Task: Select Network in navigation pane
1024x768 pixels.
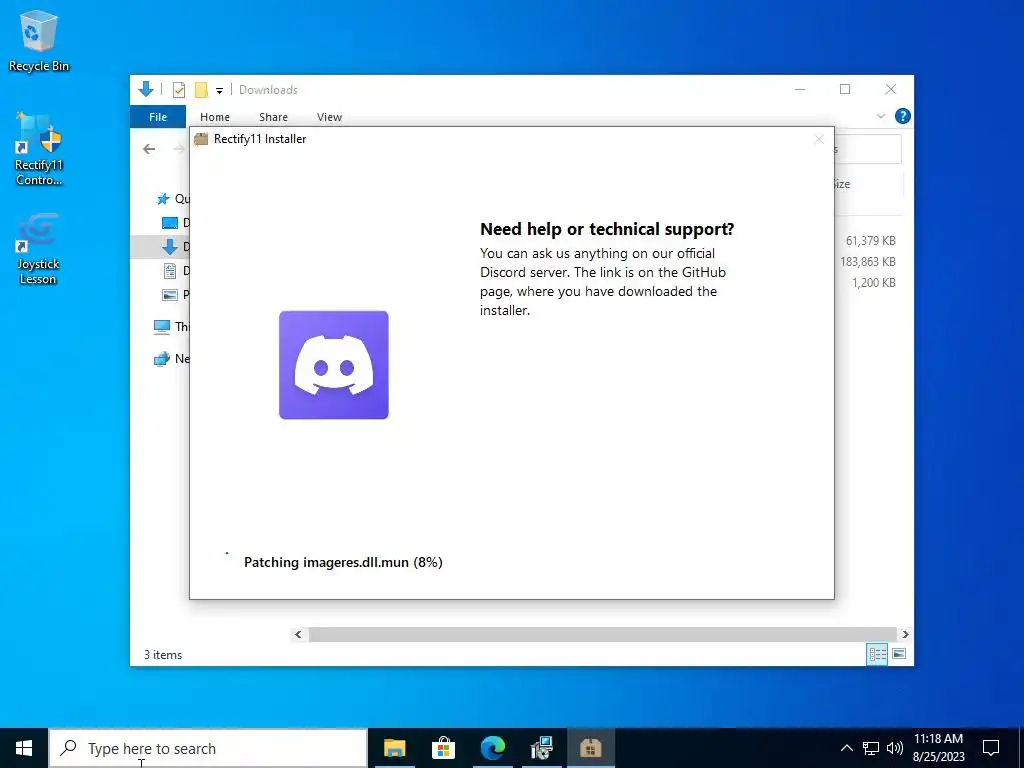Action: pyautogui.click(x=171, y=359)
